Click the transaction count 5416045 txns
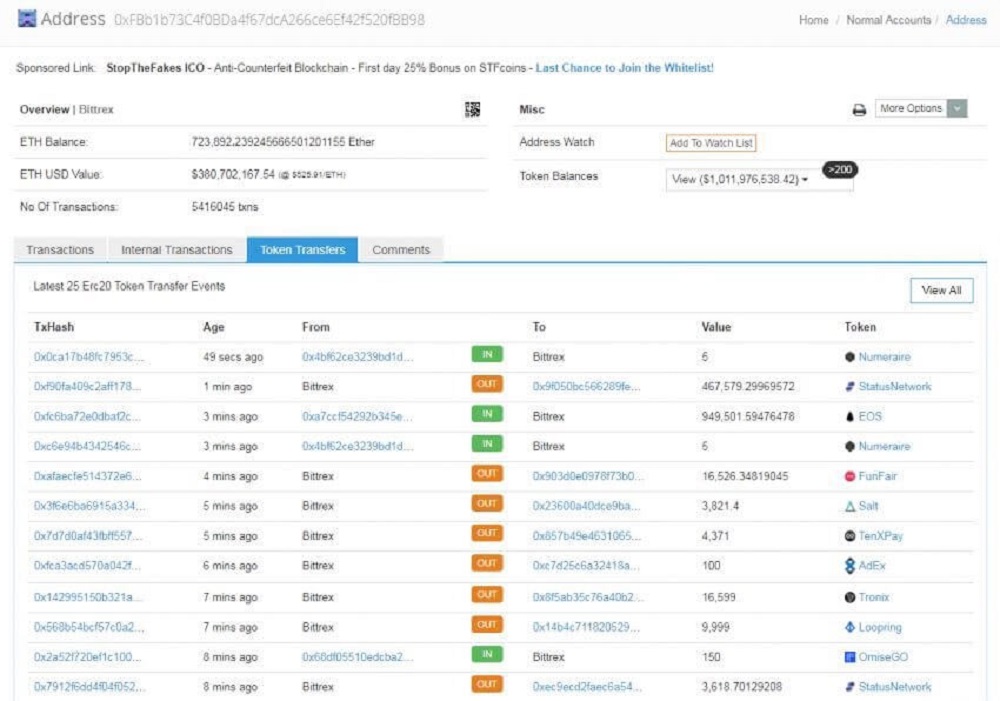Screen dimensions: 1000x701 coord(225,207)
